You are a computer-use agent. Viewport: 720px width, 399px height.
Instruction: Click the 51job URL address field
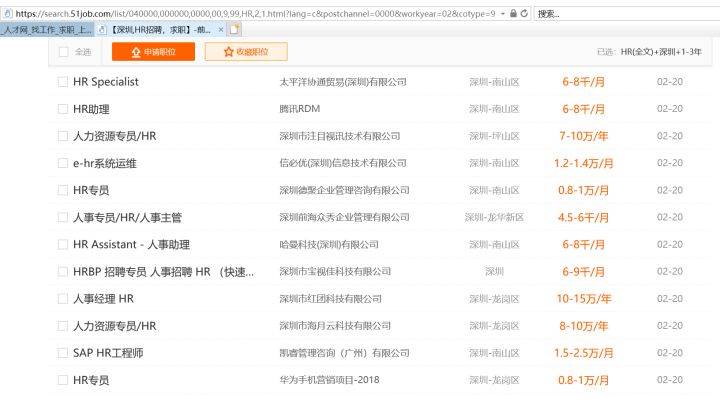coord(255,14)
